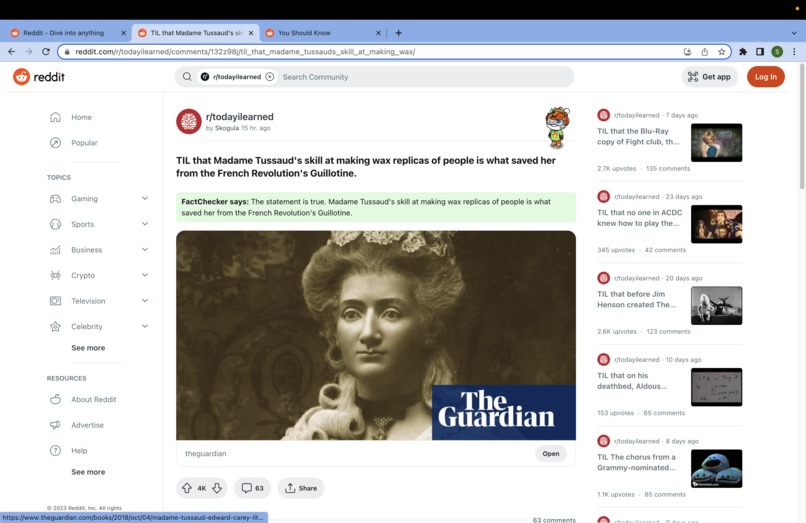Open the Aldous deathbed related post
The image size is (806, 523).
click(632, 381)
